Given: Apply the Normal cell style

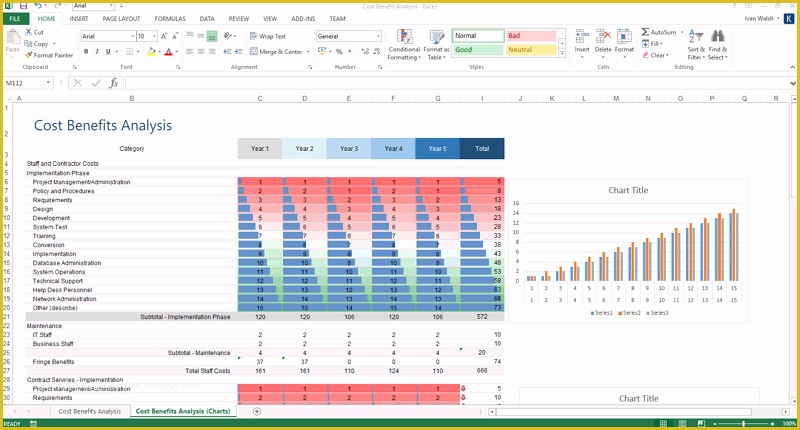Looking at the screenshot, I should point(478,36).
